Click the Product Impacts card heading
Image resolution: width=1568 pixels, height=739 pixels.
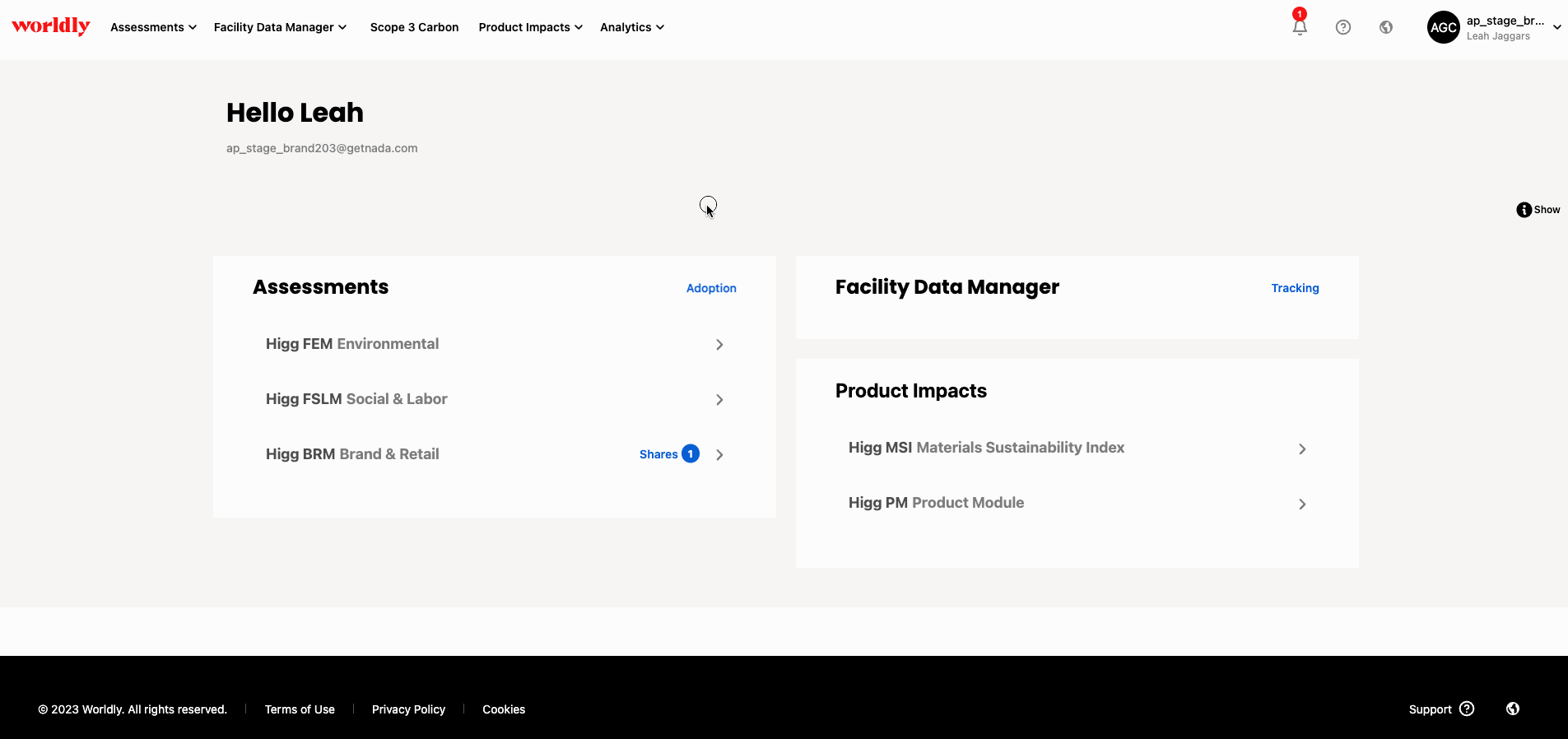(910, 391)
